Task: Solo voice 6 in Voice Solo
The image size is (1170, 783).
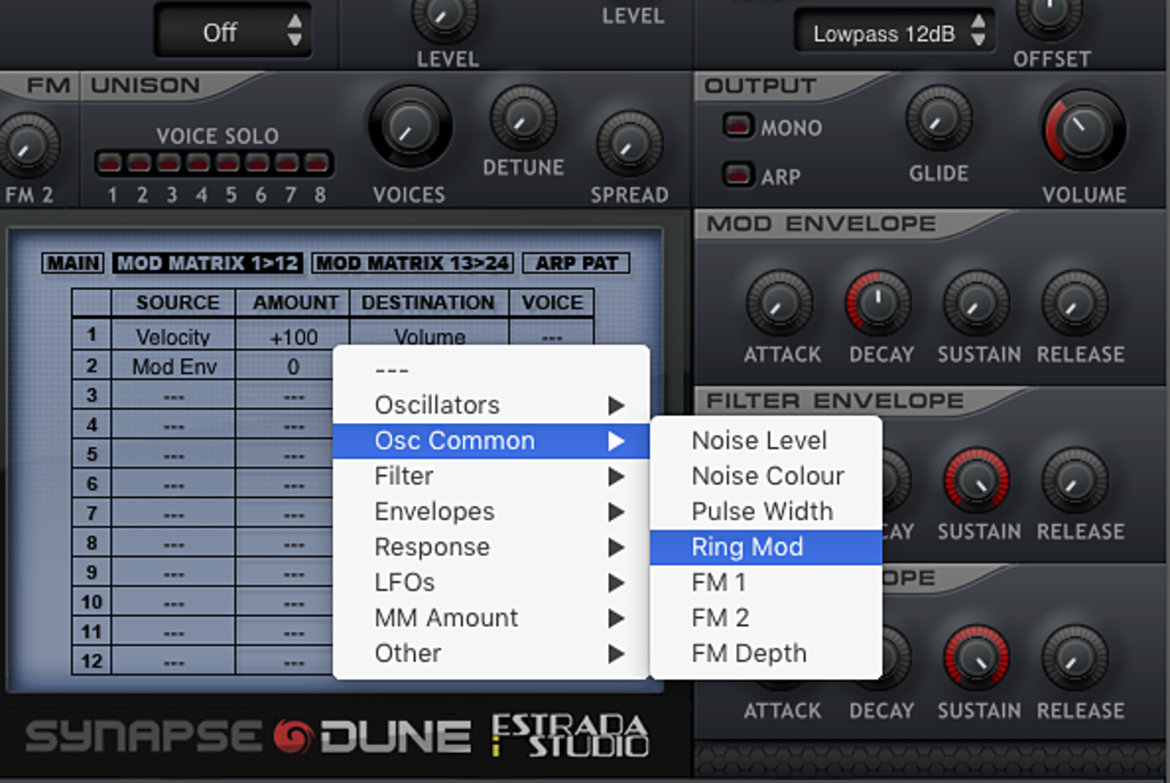Action: tap(257, 162)
